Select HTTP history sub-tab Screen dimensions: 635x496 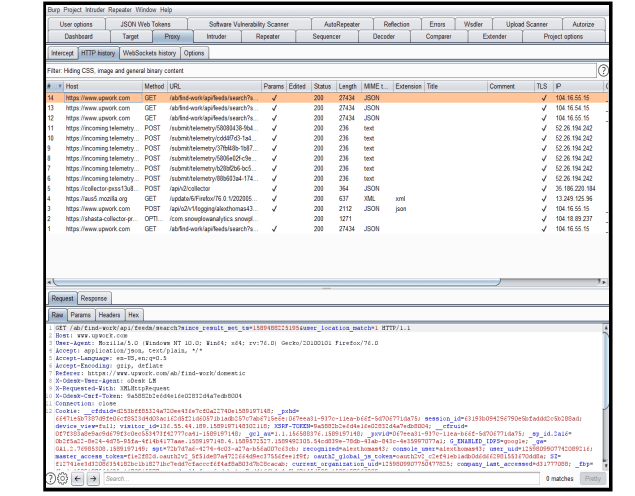point(98,53)
